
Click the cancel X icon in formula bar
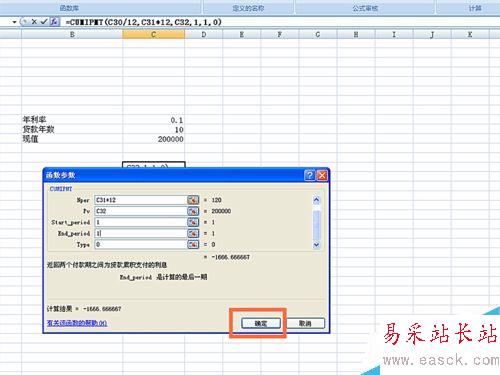(34, 22)
